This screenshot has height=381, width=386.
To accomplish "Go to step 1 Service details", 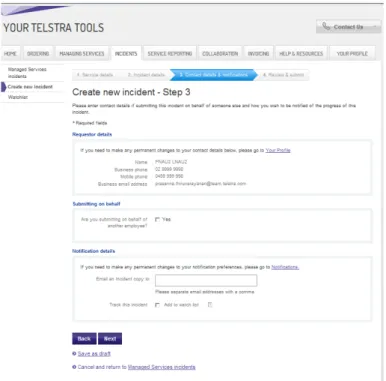I will (x=95, y=75).
